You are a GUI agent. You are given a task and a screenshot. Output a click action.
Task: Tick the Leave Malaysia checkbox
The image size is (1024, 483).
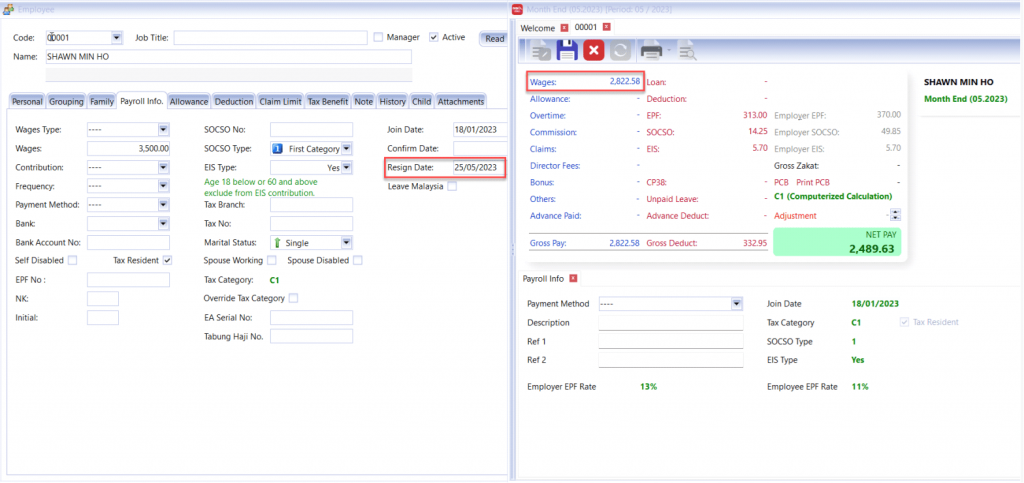452,186
